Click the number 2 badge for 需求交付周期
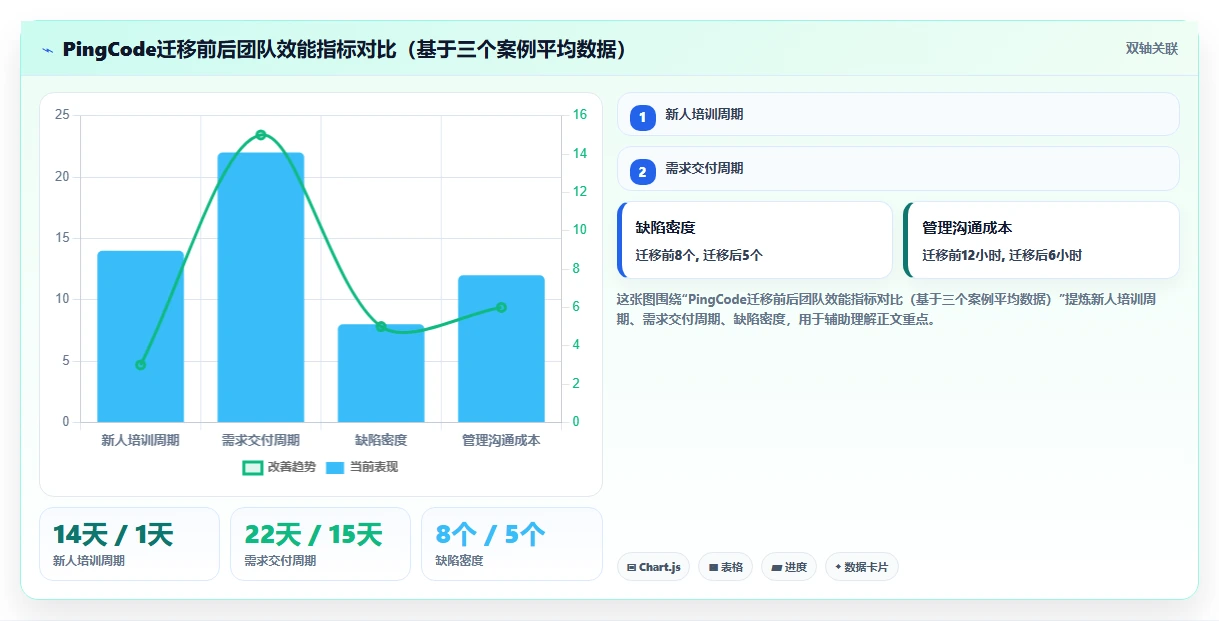The image size is (1219, 621). pyautogui.click(x=642, y=172)
